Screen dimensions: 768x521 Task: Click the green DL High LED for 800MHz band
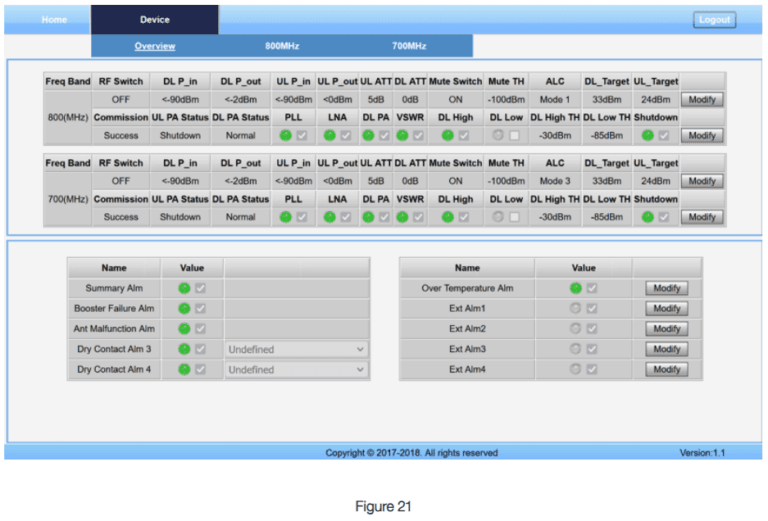[x=446, y=135]
